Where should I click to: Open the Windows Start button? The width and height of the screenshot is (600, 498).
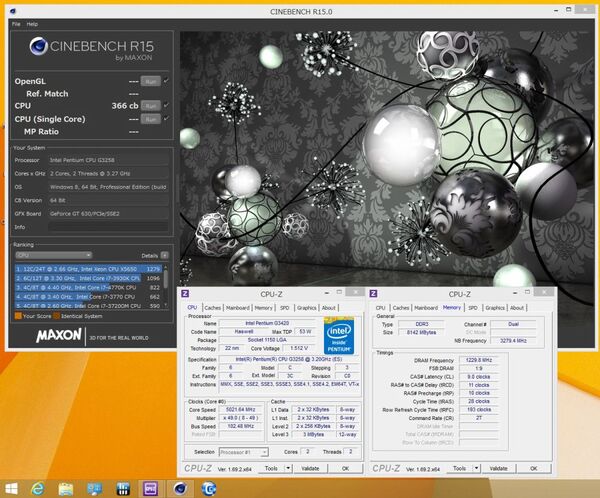click(x=11, y=489)
